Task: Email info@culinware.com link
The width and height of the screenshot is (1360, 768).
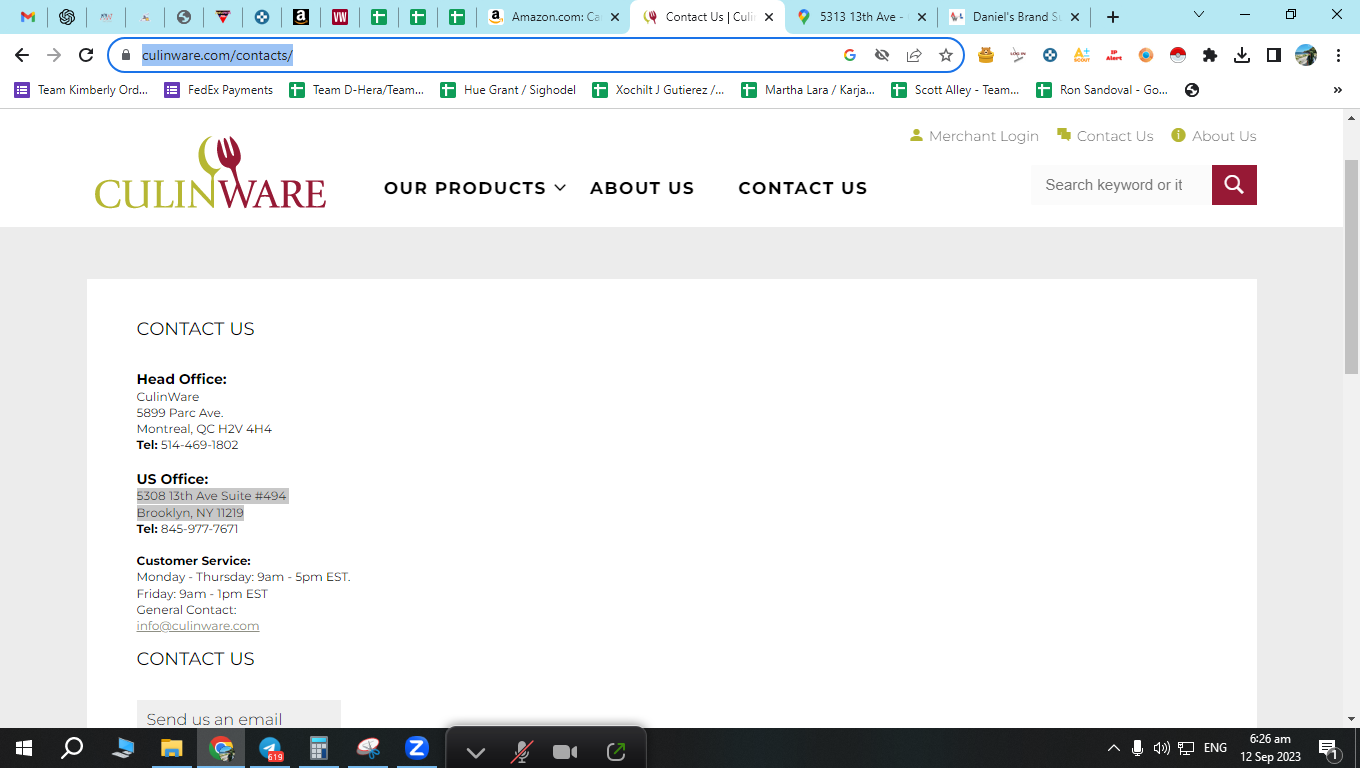Action: click(198, 626)
